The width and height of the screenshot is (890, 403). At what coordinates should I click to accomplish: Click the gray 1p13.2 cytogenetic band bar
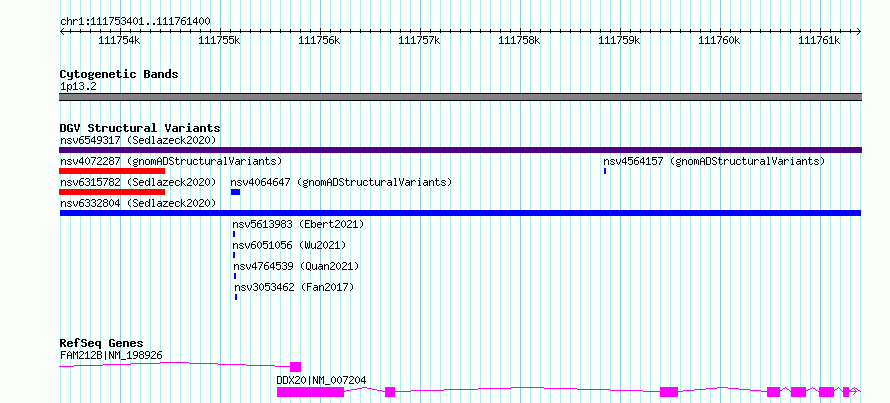[460, 96]
